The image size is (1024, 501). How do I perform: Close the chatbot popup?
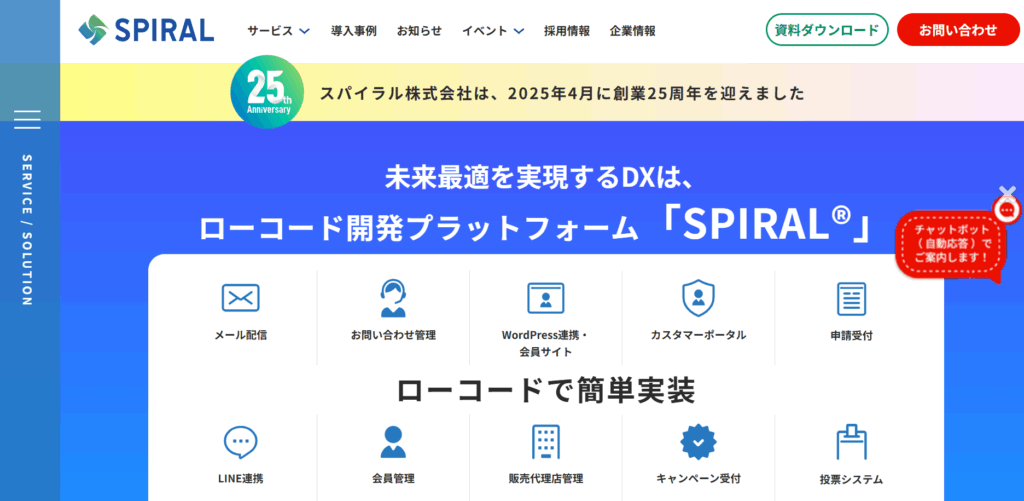pos(1008,191)
